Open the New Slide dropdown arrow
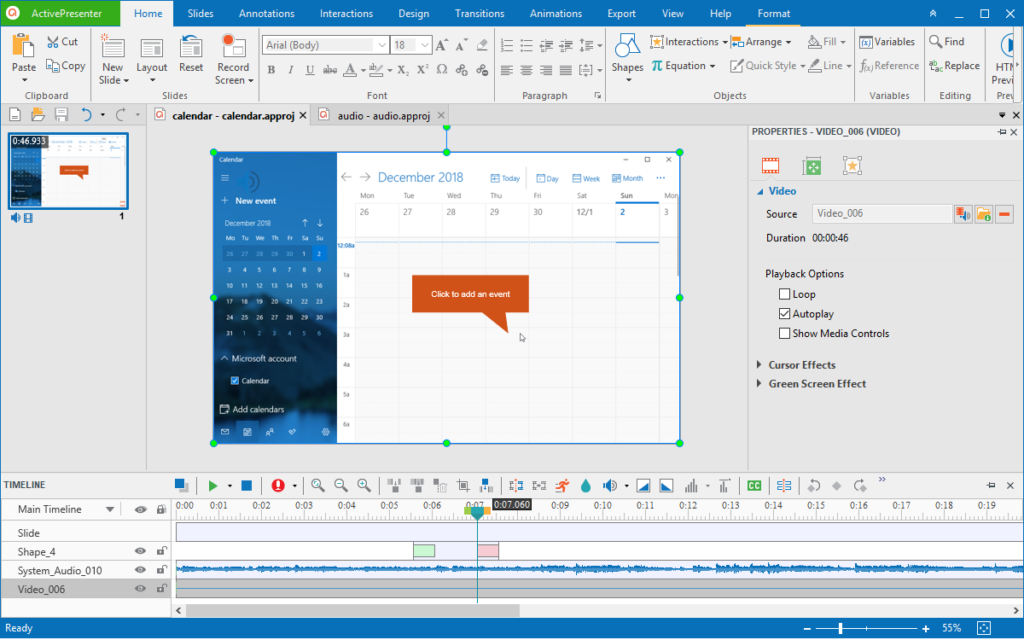Viewport: 1024px width, 640px height. (126, 80)
